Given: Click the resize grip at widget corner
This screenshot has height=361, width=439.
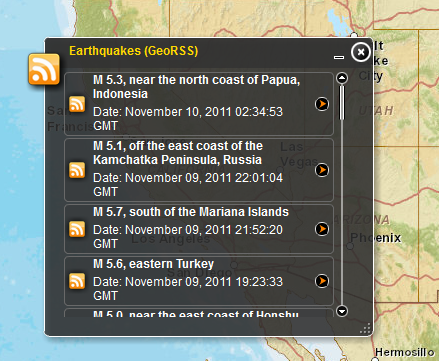Looking at the screenshot, I should [366, 328].
